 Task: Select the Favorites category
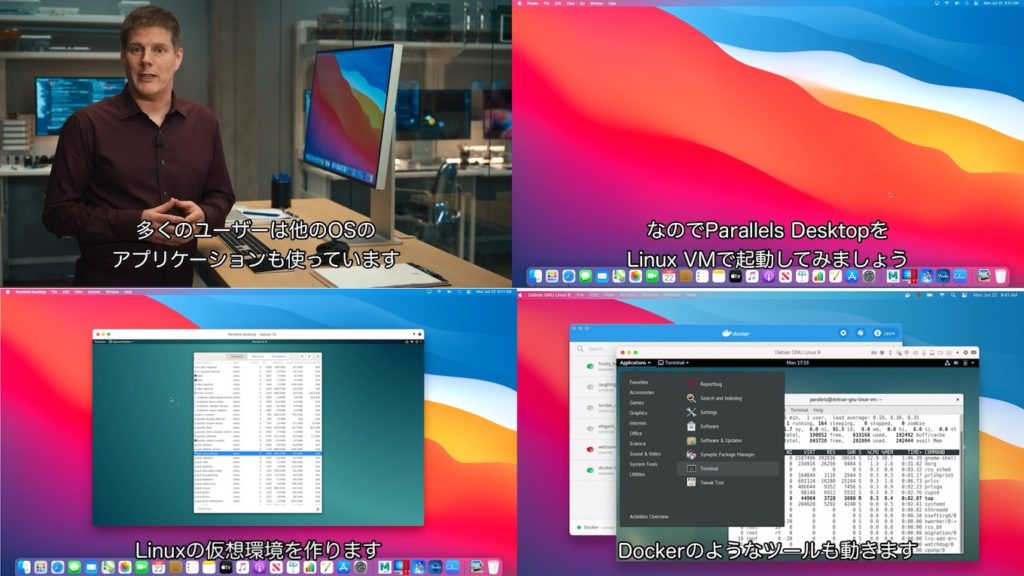click(x=639, y=382)
